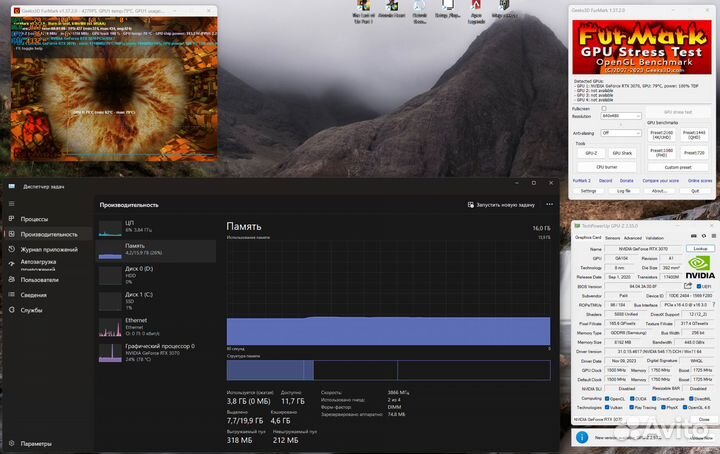
Task: Click the Task Manager title bar app icon
Action: tap(12, 186)
